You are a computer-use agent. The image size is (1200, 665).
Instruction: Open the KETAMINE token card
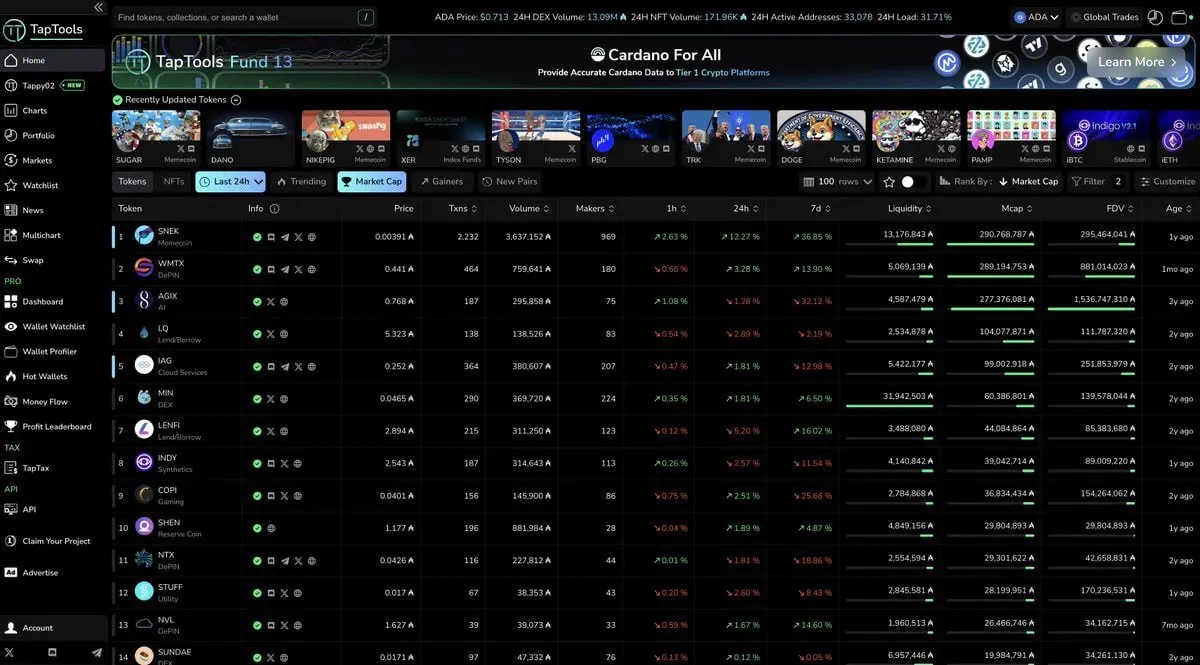tap(916, 138)
